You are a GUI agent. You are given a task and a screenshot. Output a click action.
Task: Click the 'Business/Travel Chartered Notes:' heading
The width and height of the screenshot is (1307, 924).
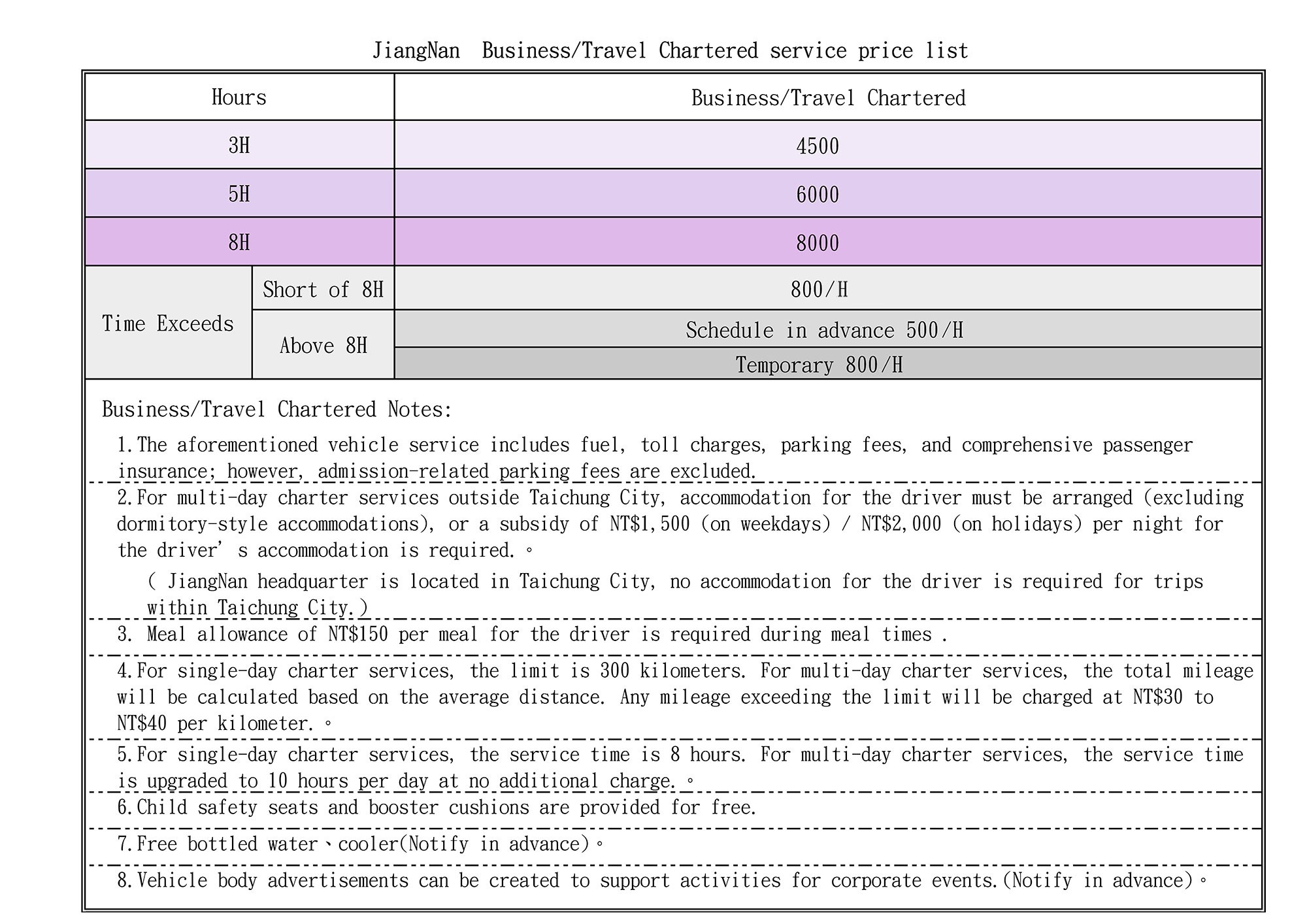[x=277, y=409]
